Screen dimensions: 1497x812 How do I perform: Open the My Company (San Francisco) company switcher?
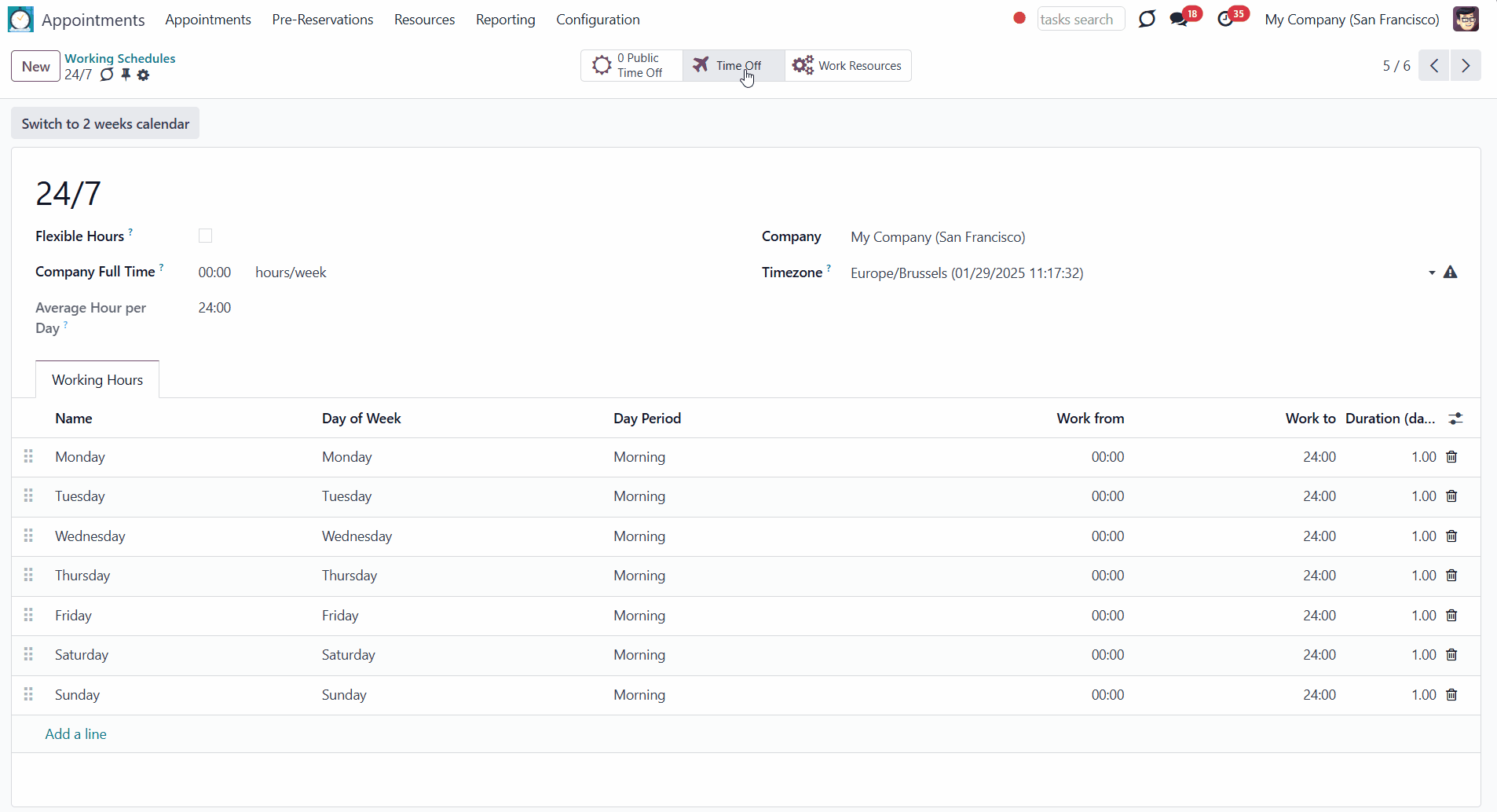point(1352,20)
